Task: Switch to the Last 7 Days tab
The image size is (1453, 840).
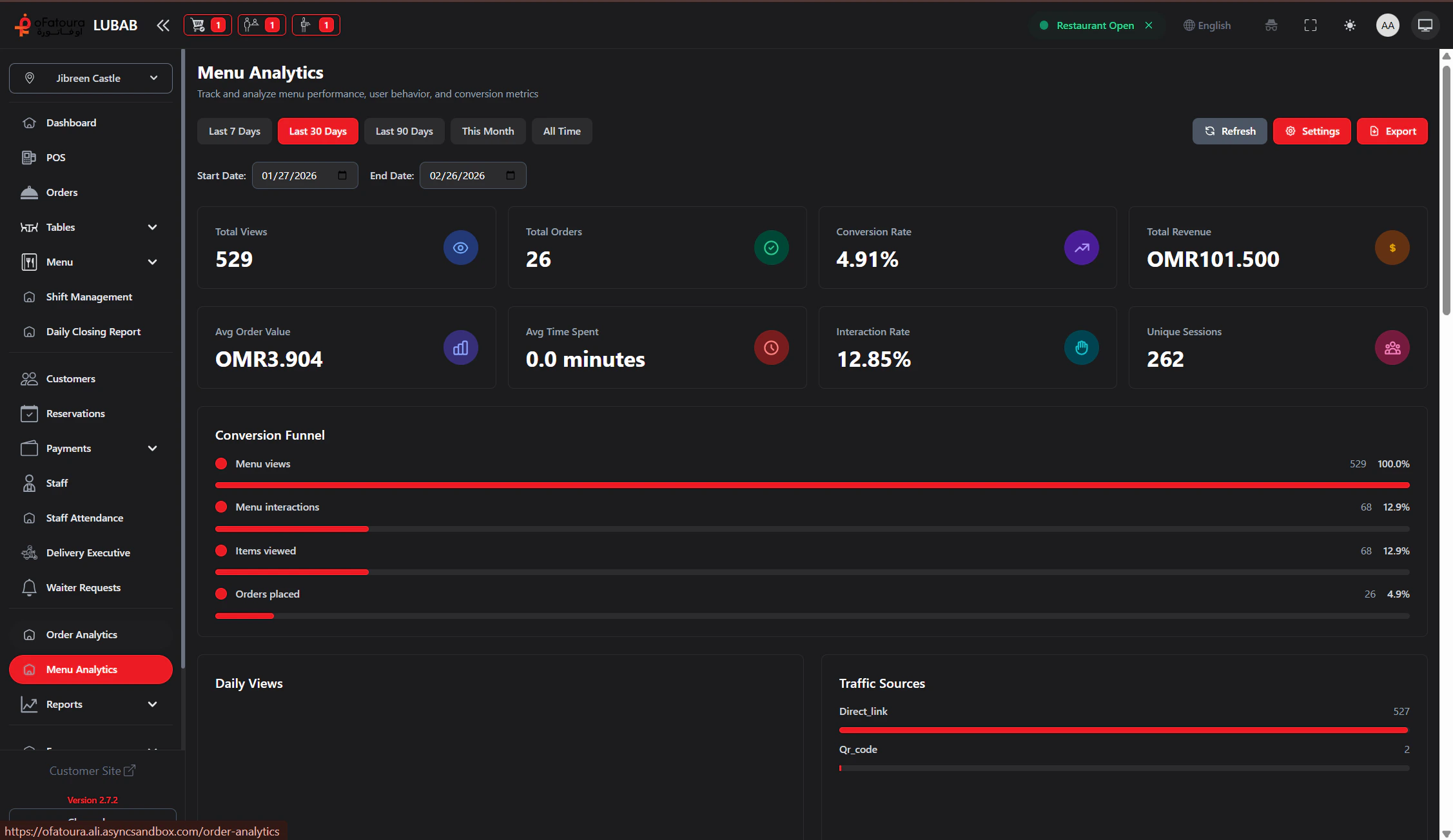Action: pyautogui.click(x=233, y=131)
